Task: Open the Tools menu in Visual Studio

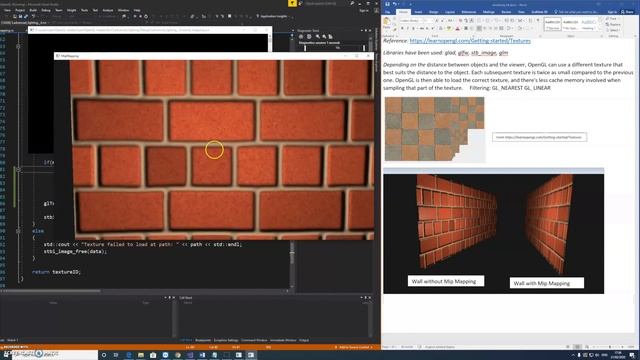Action: 84,10
